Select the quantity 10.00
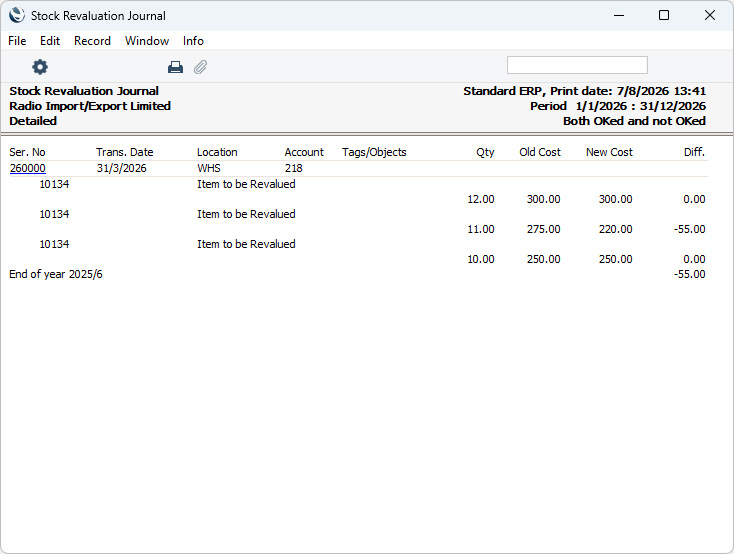The width and height of the screenshot is (734, 554). 481,259
